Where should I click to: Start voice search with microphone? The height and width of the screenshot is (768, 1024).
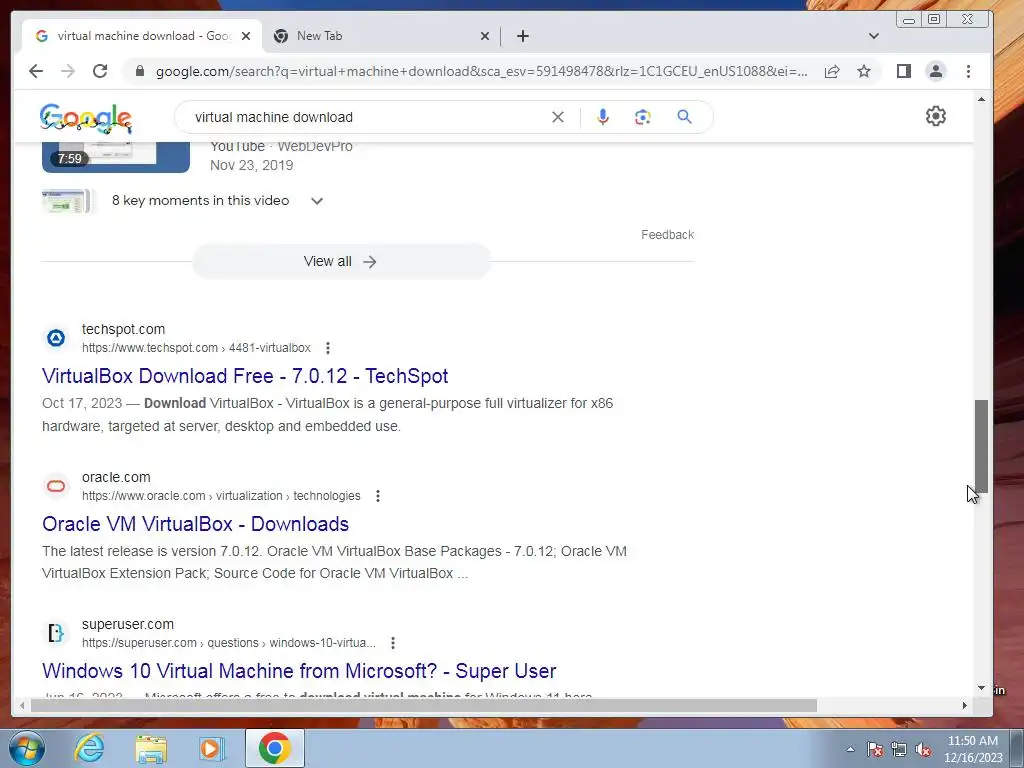[x=603, y=117]
